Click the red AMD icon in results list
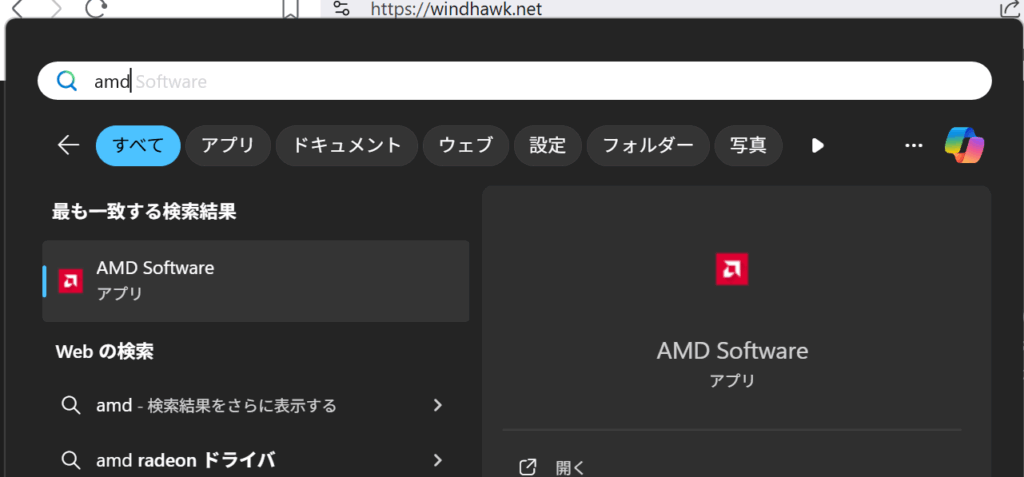The image size is (1024, 477). pyautogui.click(x=71, y=281)
